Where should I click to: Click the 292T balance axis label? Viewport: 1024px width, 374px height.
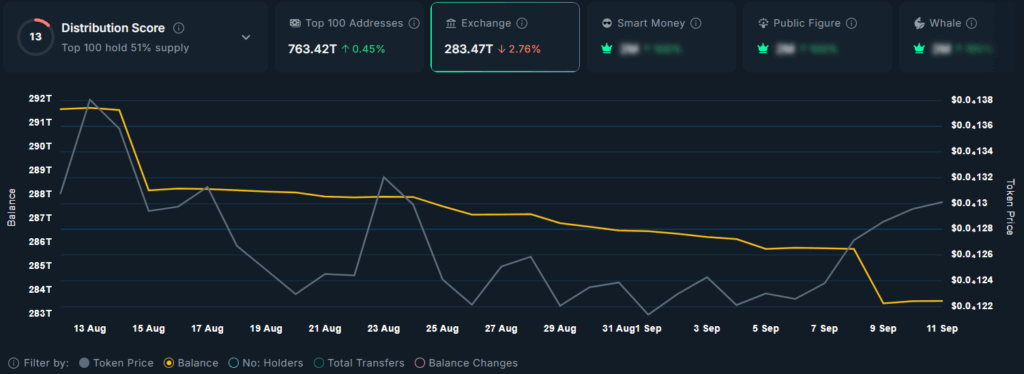pyautogui.click(x=40, y=99)
